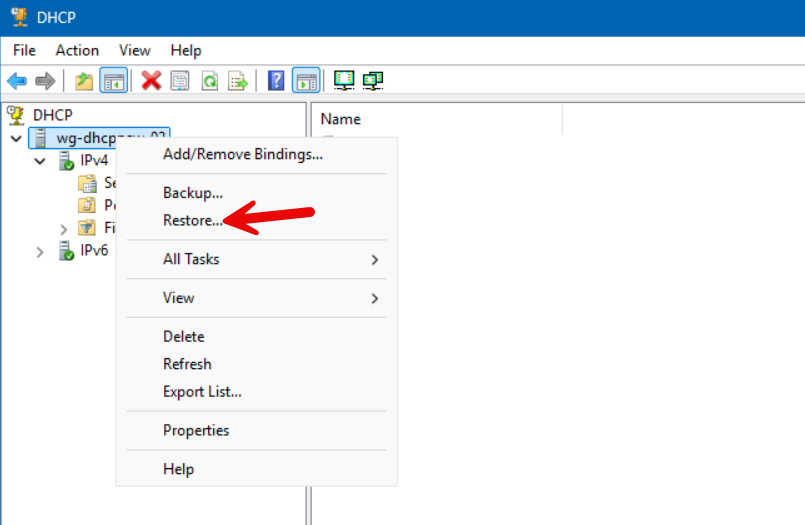Screen dimensions: 805x525
Task: Collapse the IPv4 tree node
Action: 40,161
